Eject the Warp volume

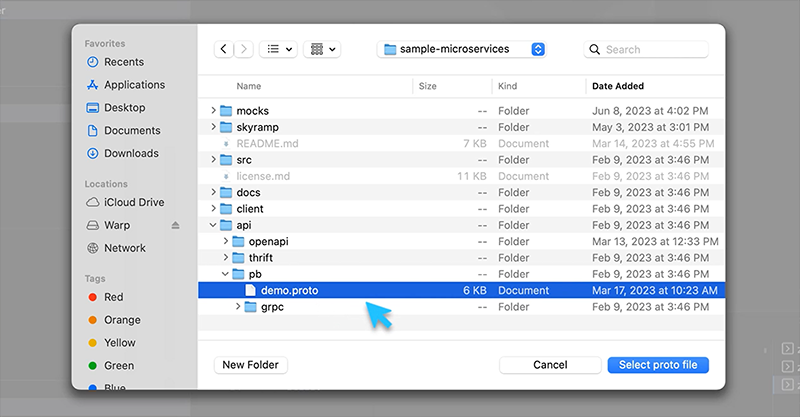pos(176,225)
